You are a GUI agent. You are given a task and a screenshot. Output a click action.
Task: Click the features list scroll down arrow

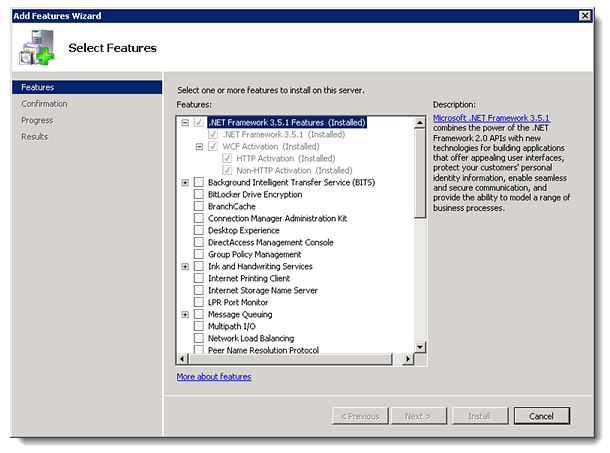tap(420, 347)
